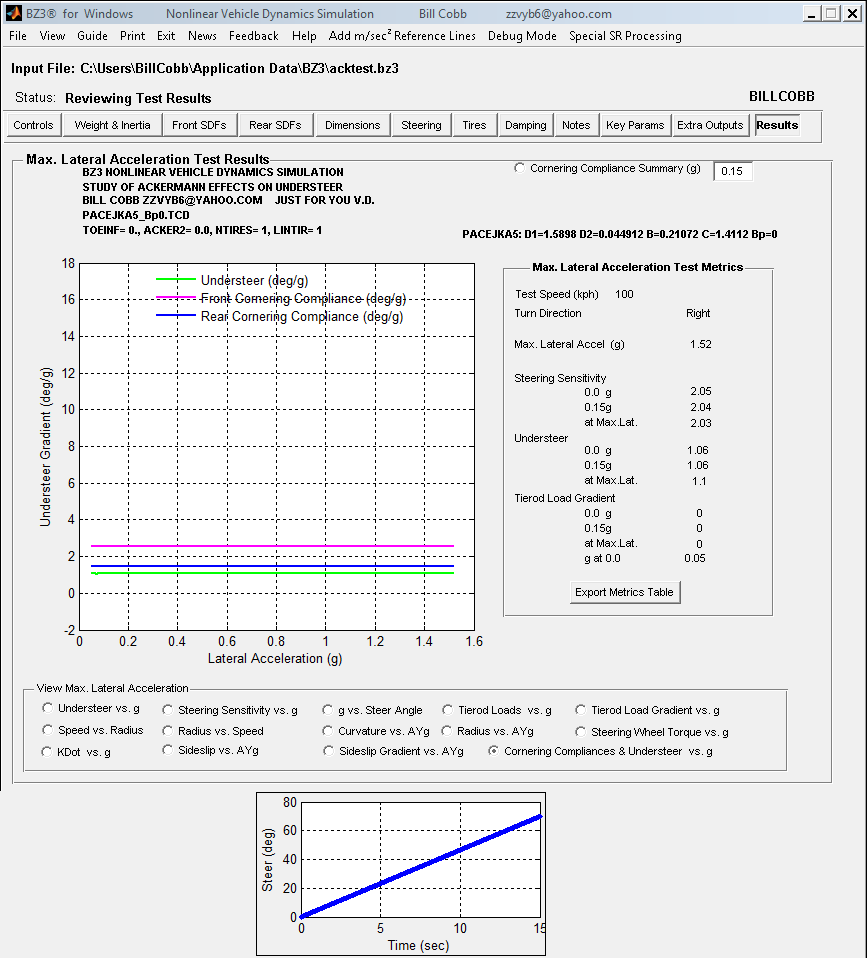
Task: Select Radius vs. Speed radio option
Action: tap(167, 731)
